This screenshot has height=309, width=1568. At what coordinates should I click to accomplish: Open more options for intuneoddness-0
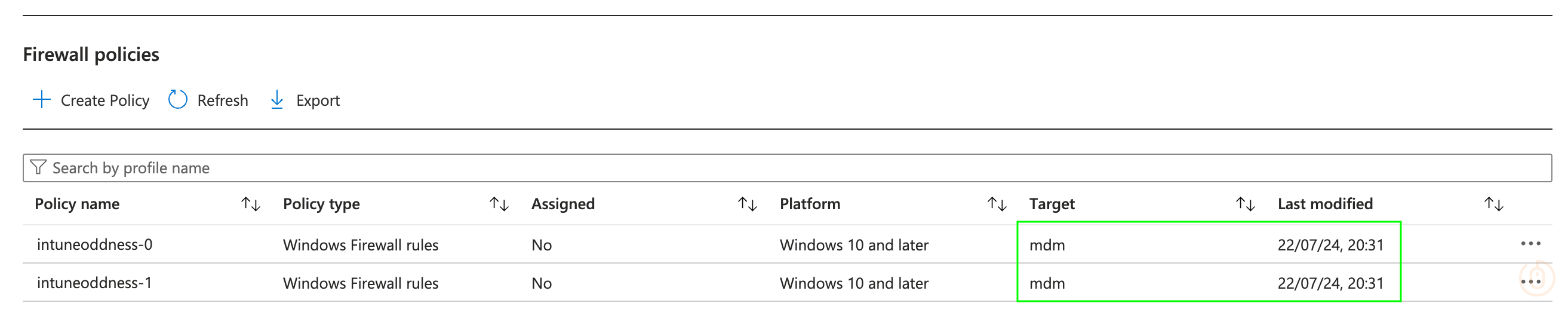1530,244
